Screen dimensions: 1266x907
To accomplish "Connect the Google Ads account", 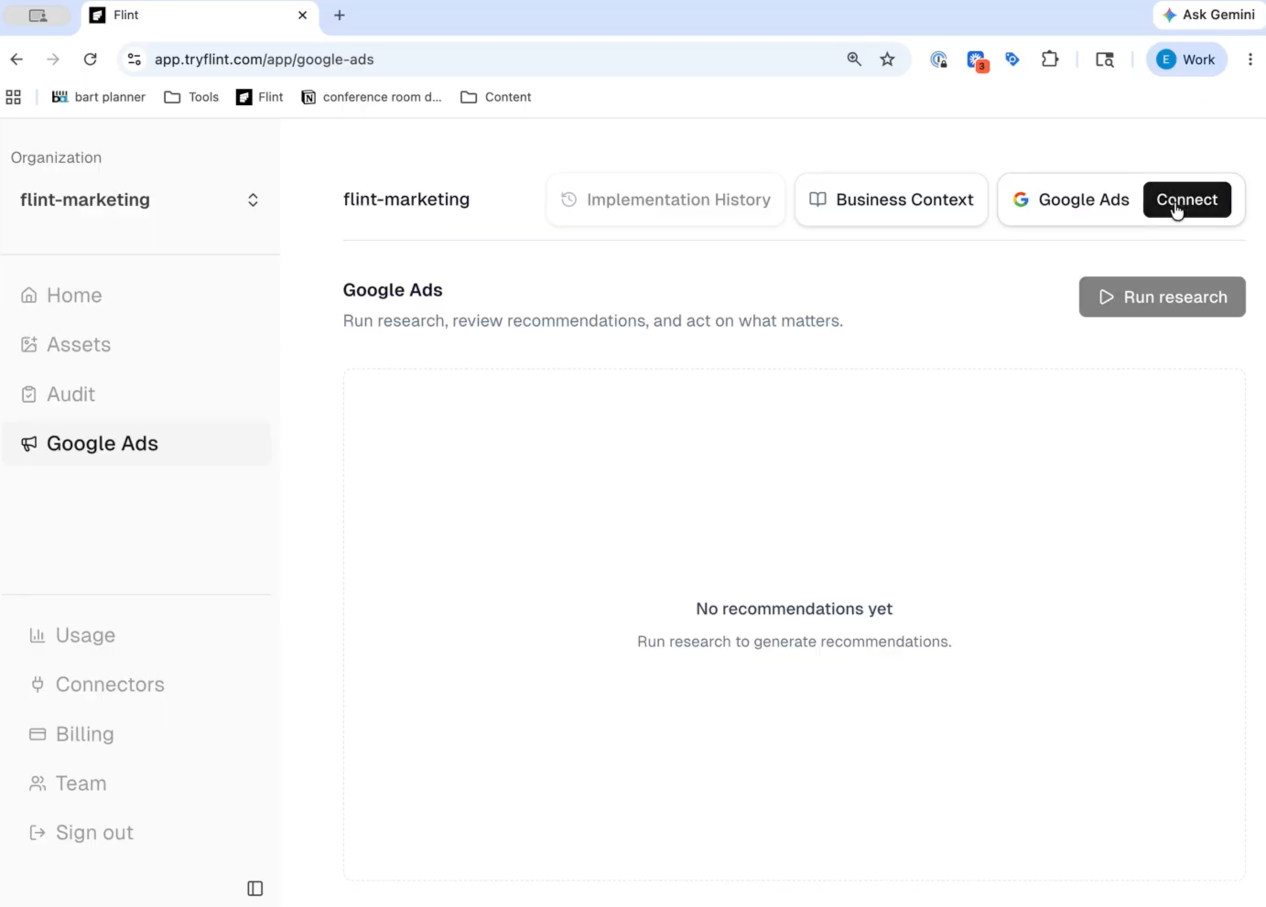I will coord(1187,199).
